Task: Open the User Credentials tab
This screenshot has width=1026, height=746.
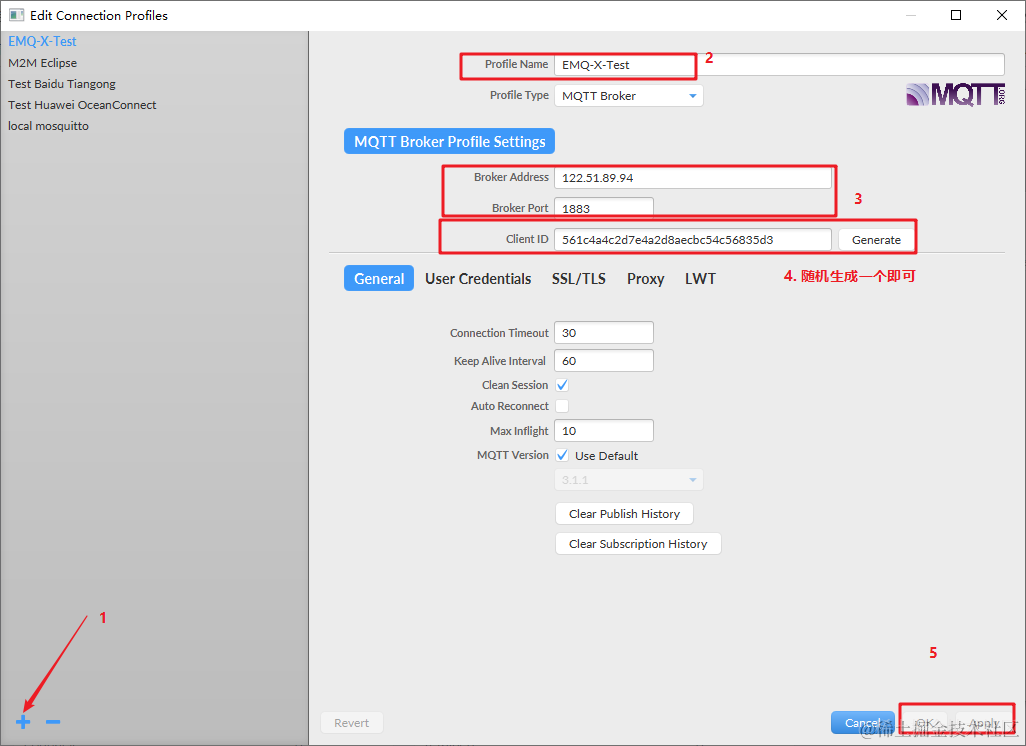Action: click(478, 278)
